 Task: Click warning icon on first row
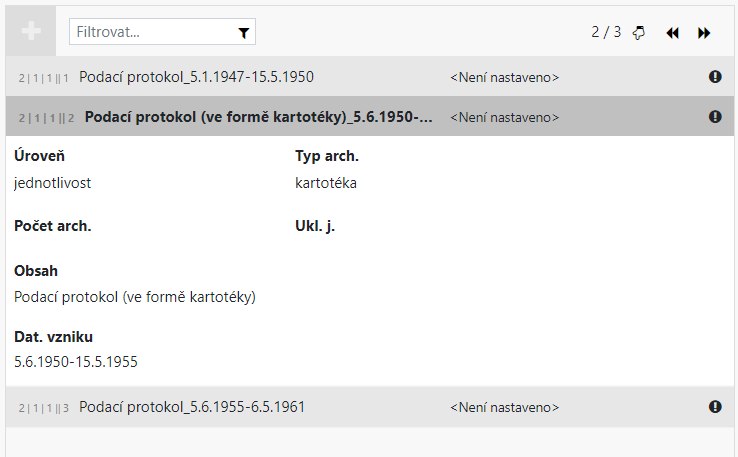pos(715,77)
